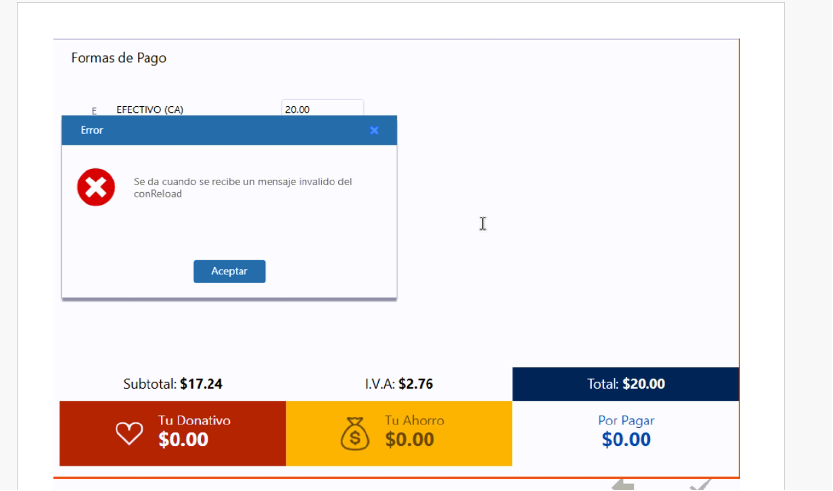This screenshot has width=833, height=491.
Task: Click the red error cross icon
Action: click(x=96, y=187)
